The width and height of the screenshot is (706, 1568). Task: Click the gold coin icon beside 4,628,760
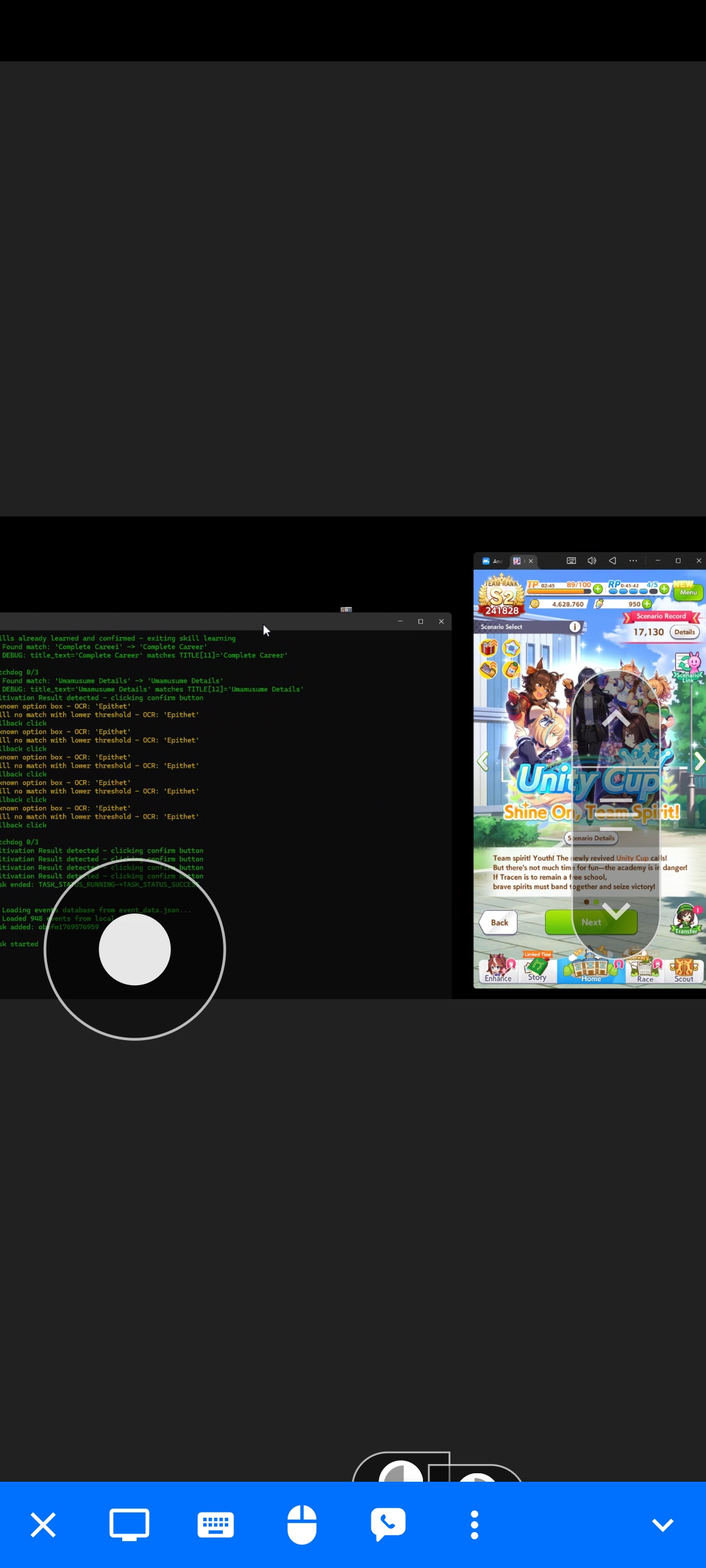tap(535, 604)
